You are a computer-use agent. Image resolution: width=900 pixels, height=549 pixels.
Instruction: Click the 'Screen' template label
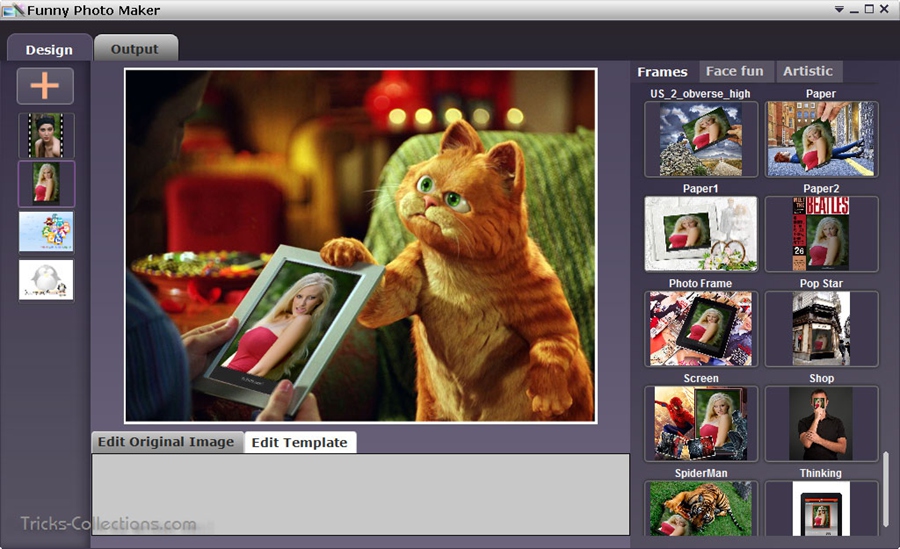(701, 378)
